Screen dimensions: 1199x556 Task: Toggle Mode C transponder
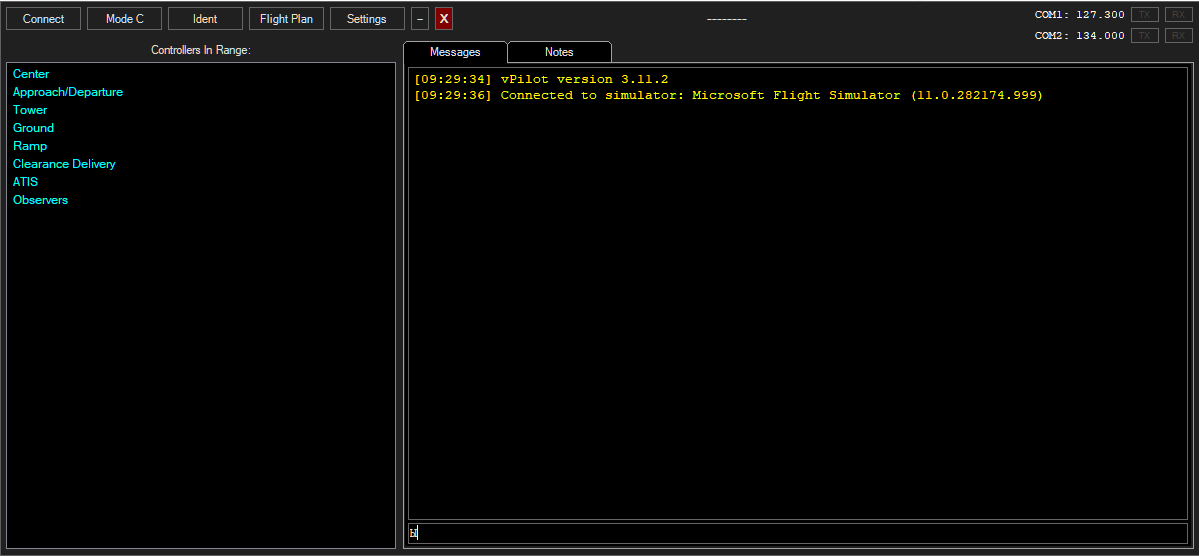(125, 19)
